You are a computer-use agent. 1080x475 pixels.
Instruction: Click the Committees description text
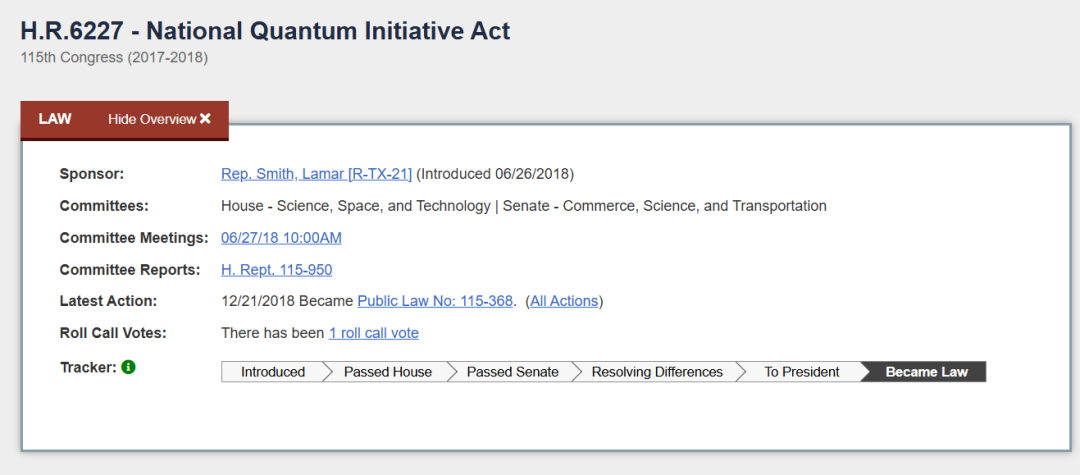524,206
